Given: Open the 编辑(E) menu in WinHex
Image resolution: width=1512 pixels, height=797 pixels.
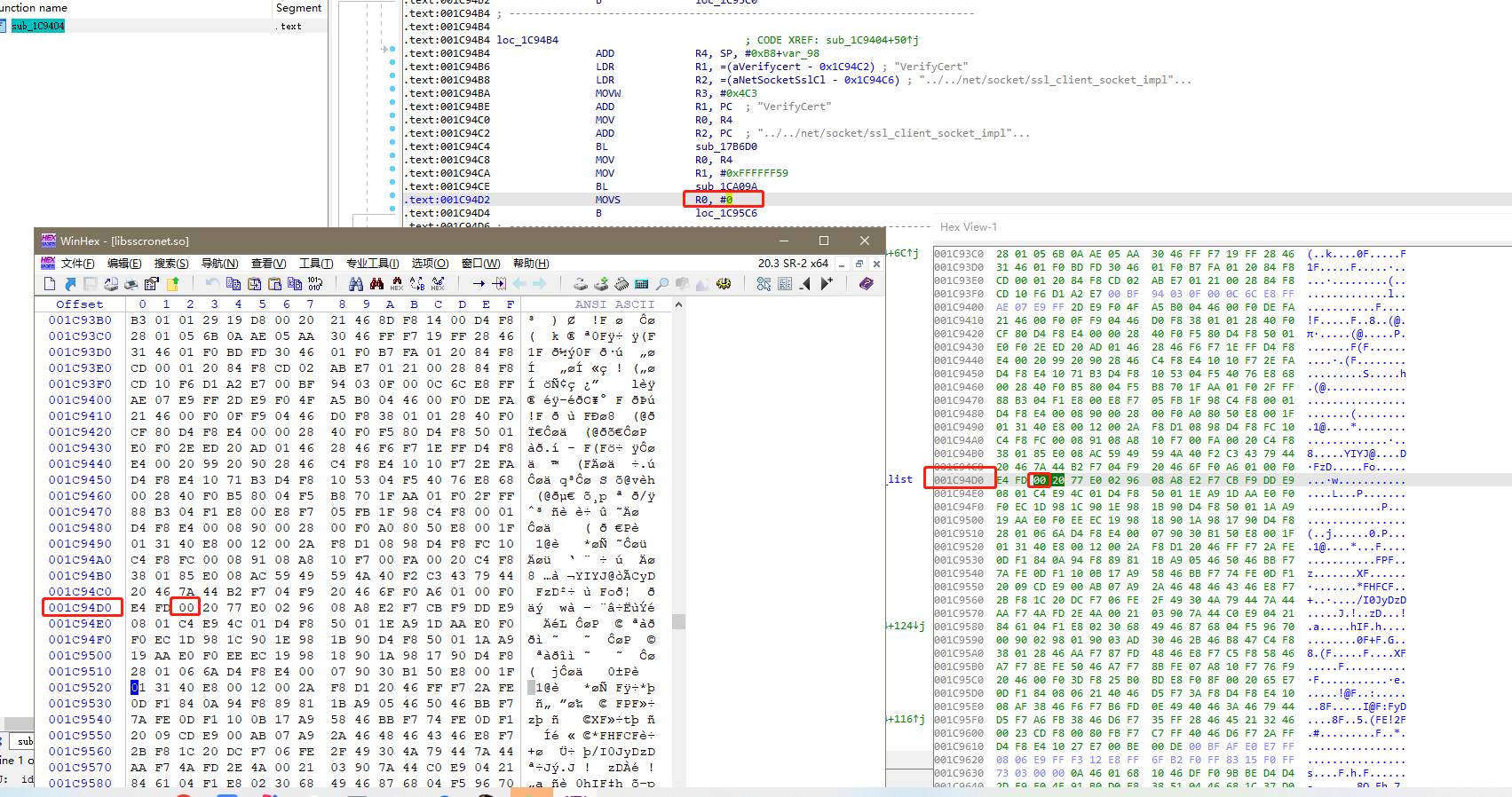Looking at the screenshot, I should (x=124, y=264).
